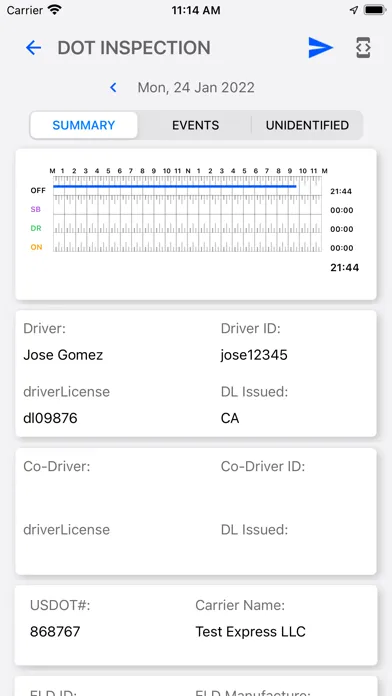Tap the driver ID jose12345
This screenshot has height=696, width=392.
pos(254,355)
